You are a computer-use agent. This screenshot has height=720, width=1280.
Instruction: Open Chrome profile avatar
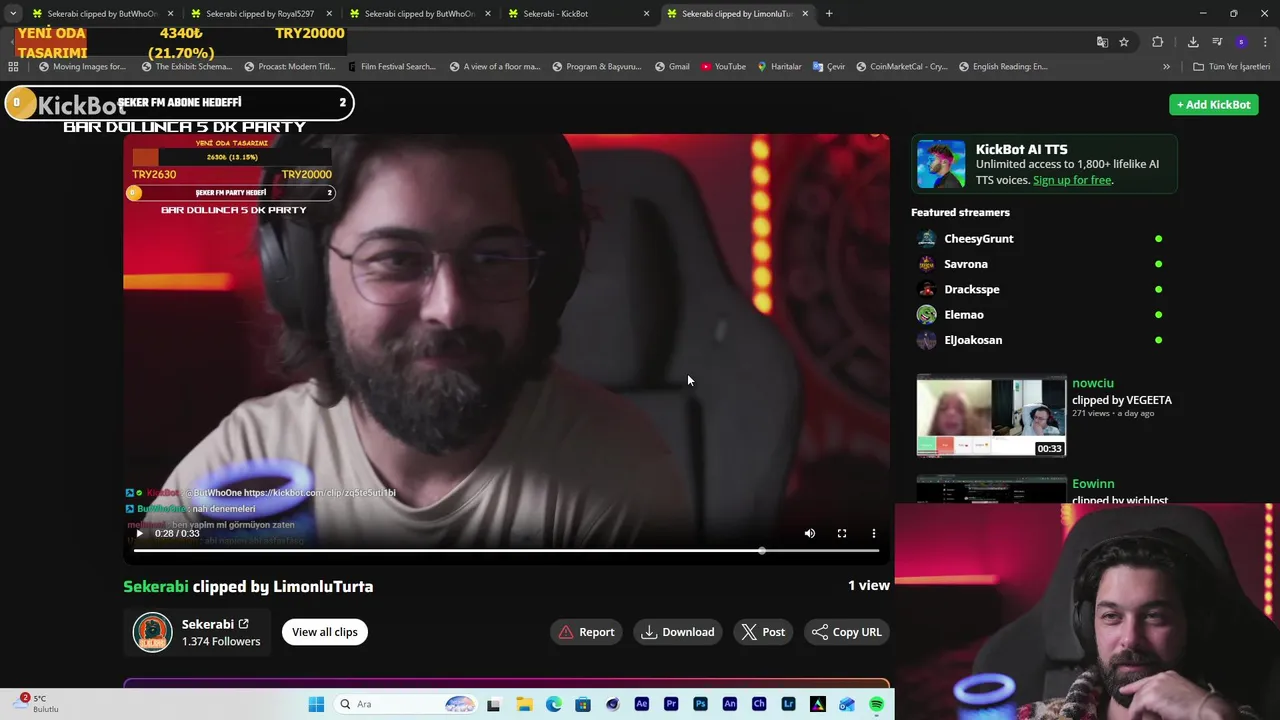[x=1241, y=42]
